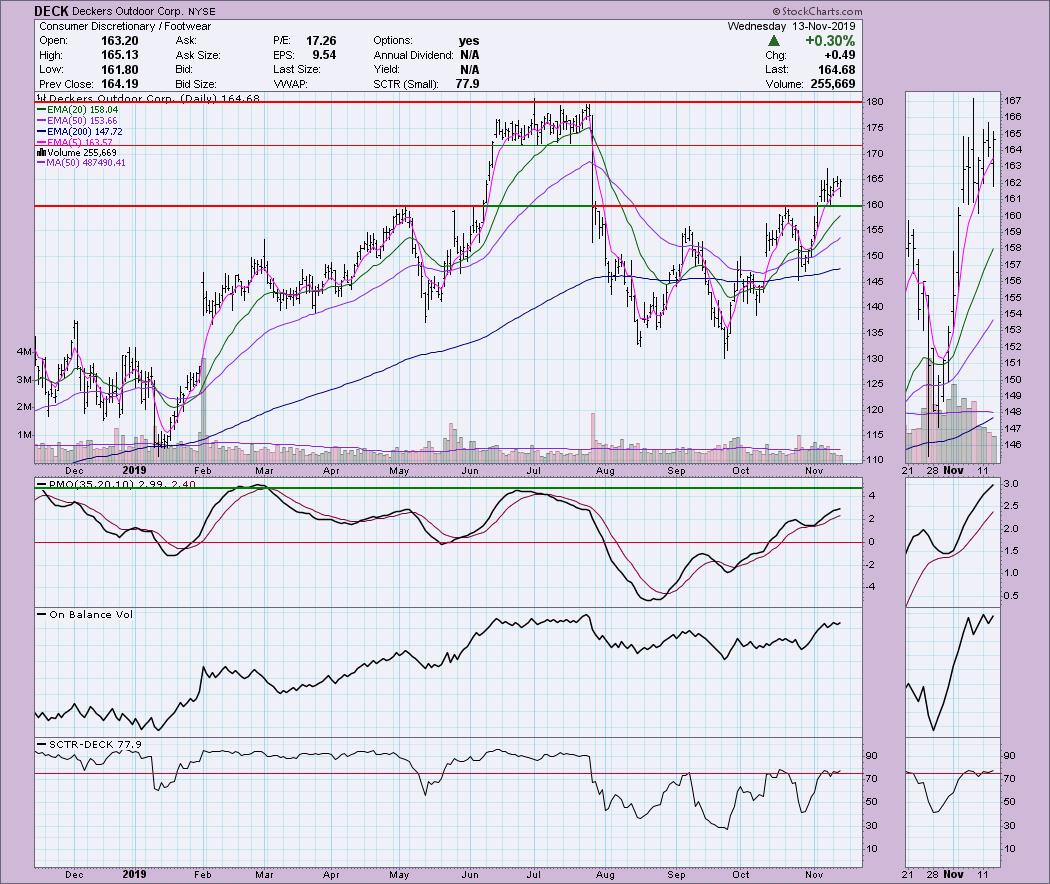1050x884 pixels.
Task: Click the P/E value 17.26
Action: click(321, 41)
